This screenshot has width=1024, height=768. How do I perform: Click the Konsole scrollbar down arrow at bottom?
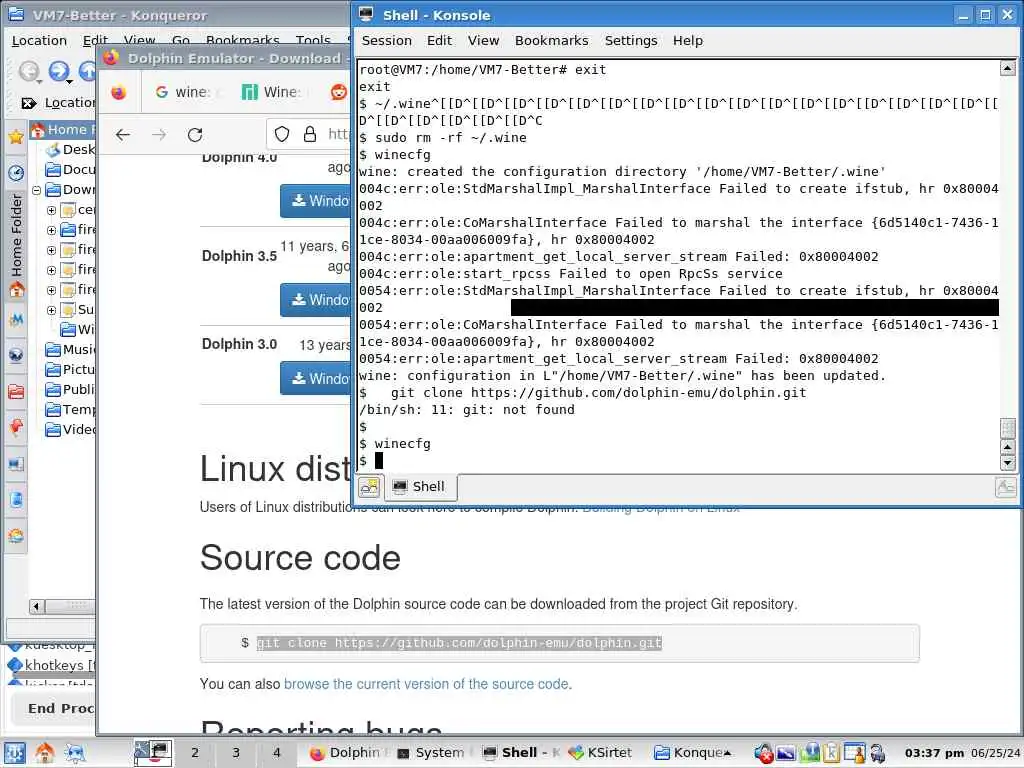tap(1008, 463)
